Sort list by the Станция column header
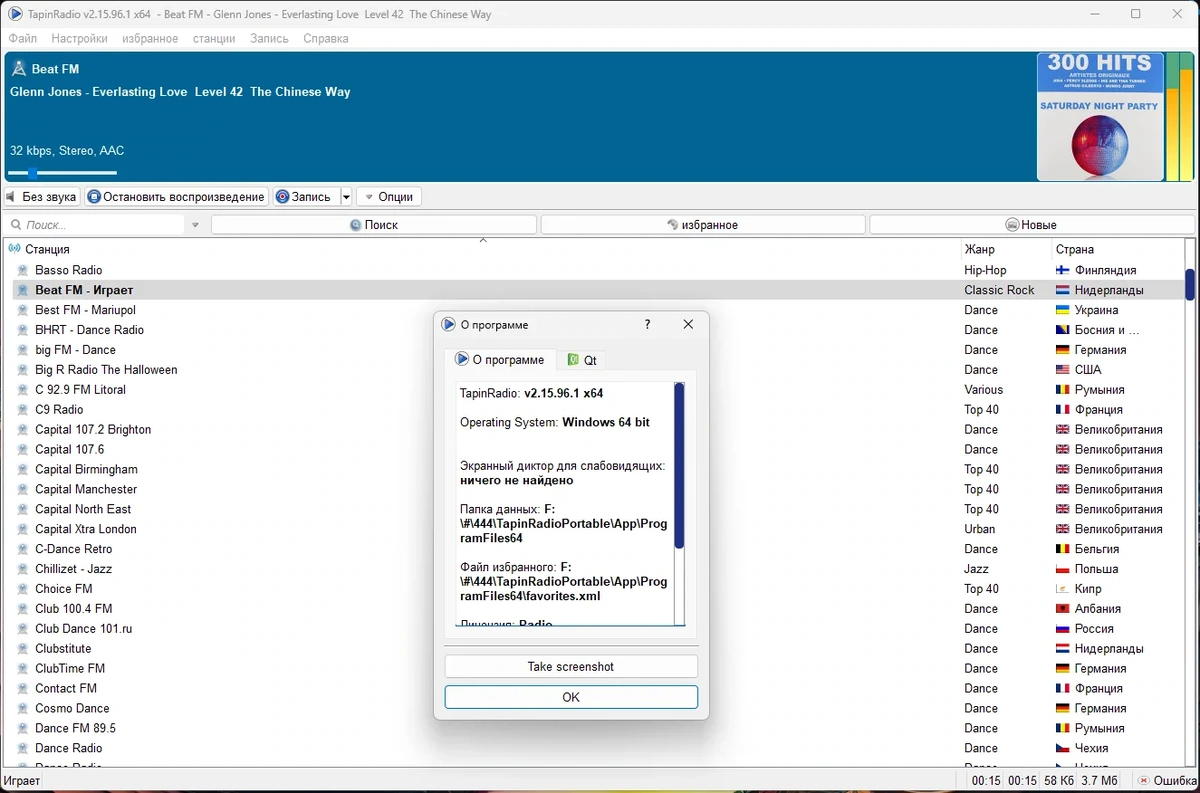The image size is (1200, 793). (x=47, y=249)
